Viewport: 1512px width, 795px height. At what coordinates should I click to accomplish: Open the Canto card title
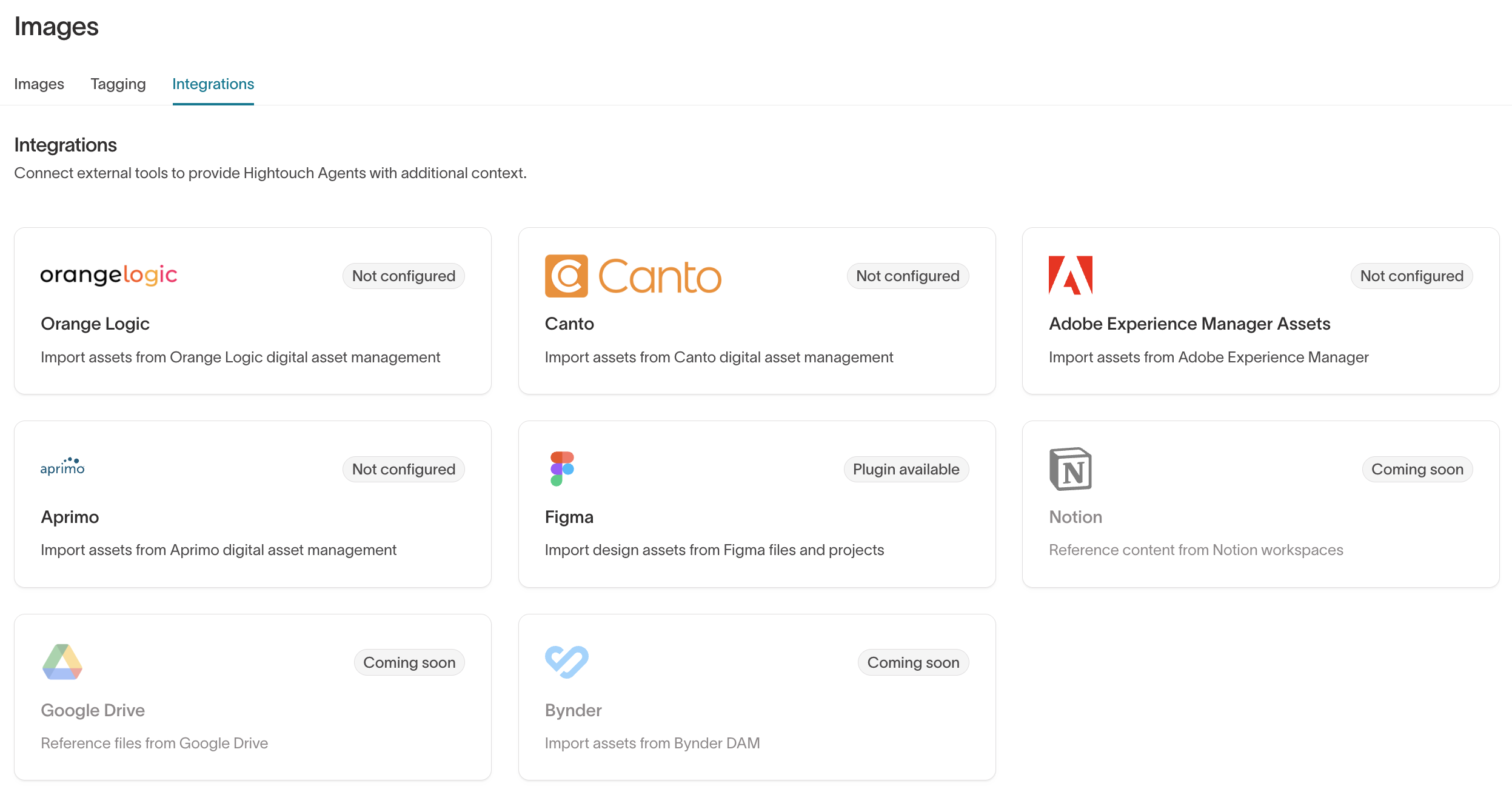[x=569, y=324]
